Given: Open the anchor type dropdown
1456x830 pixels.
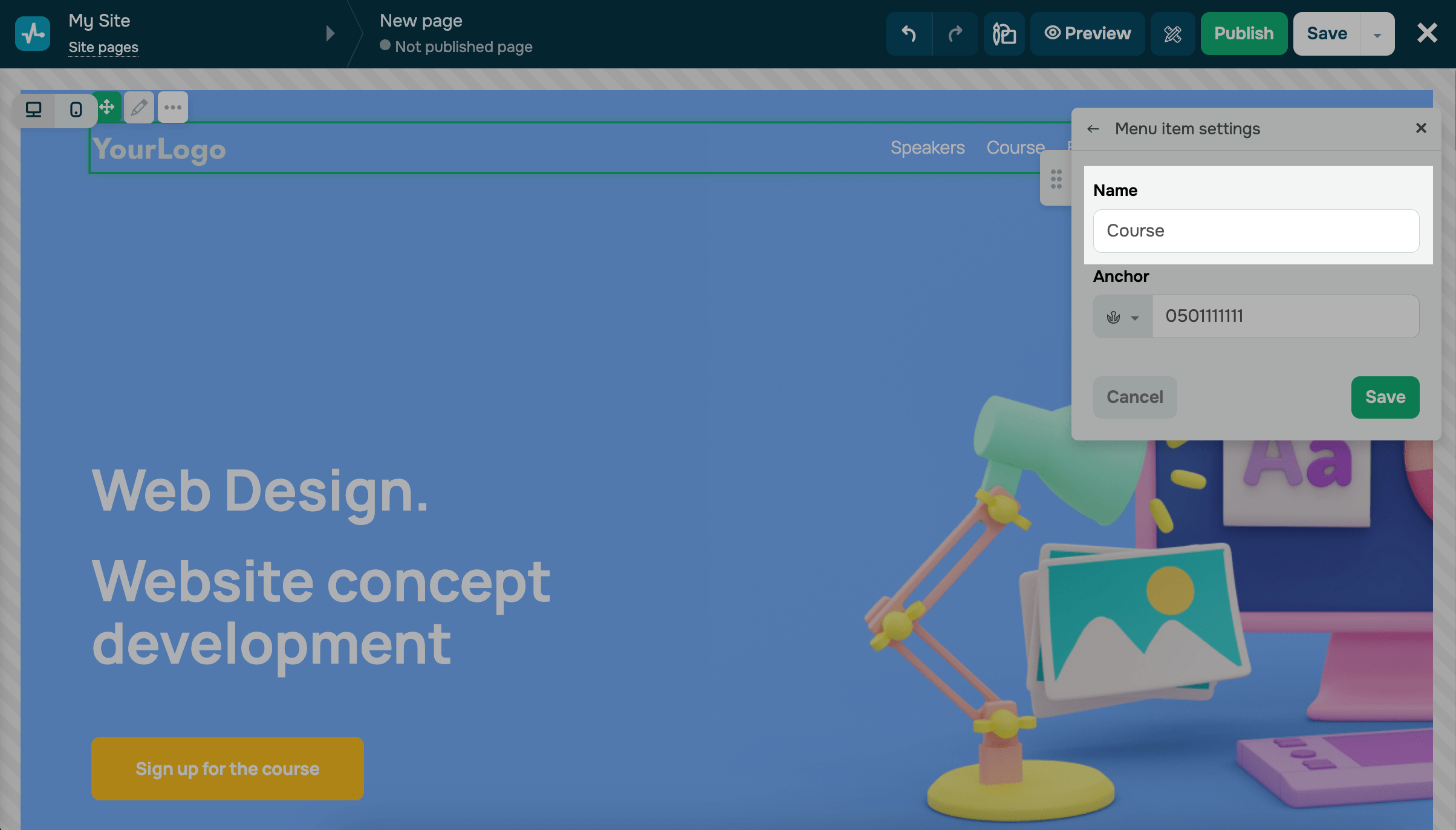Looking at the screenshot, I should (1122, 317).
